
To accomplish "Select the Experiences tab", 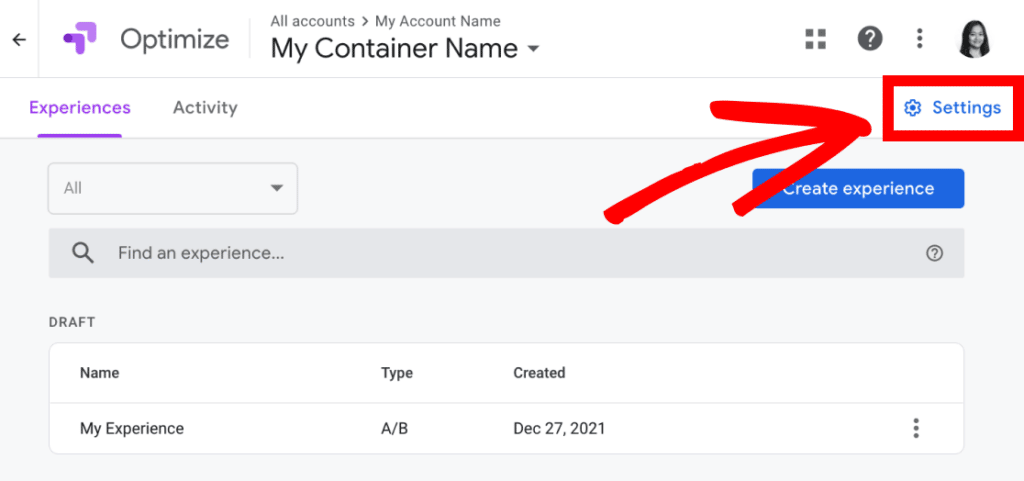I will 80,108.
